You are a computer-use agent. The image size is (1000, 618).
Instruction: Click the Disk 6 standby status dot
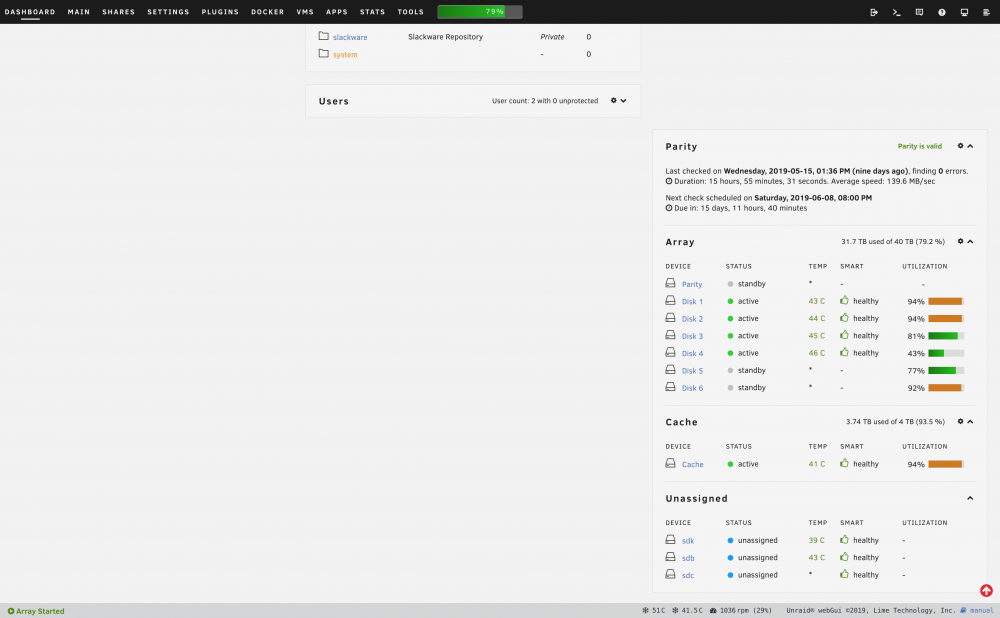click(730, 388)
